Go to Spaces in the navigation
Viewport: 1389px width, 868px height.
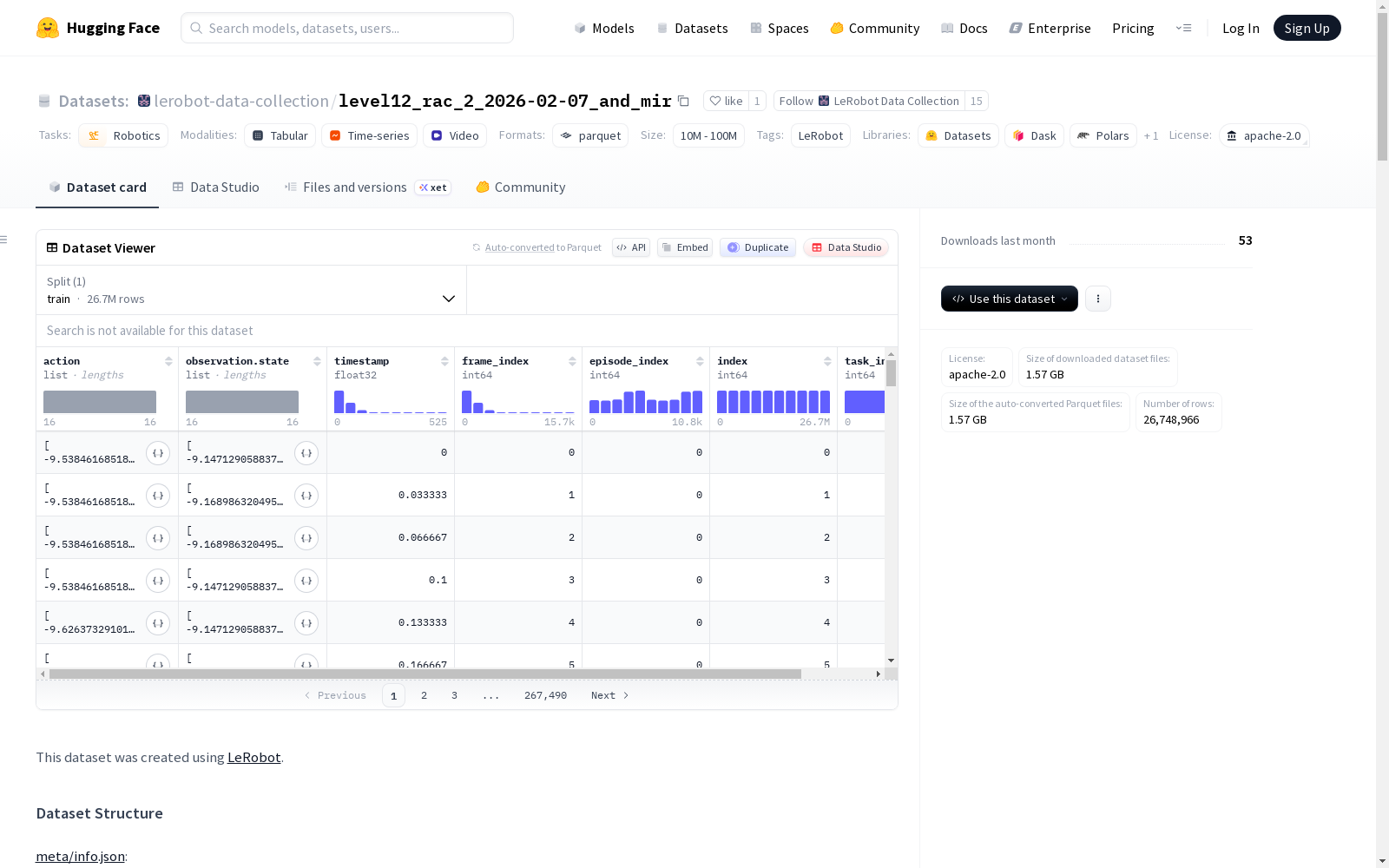click(780, 29)
